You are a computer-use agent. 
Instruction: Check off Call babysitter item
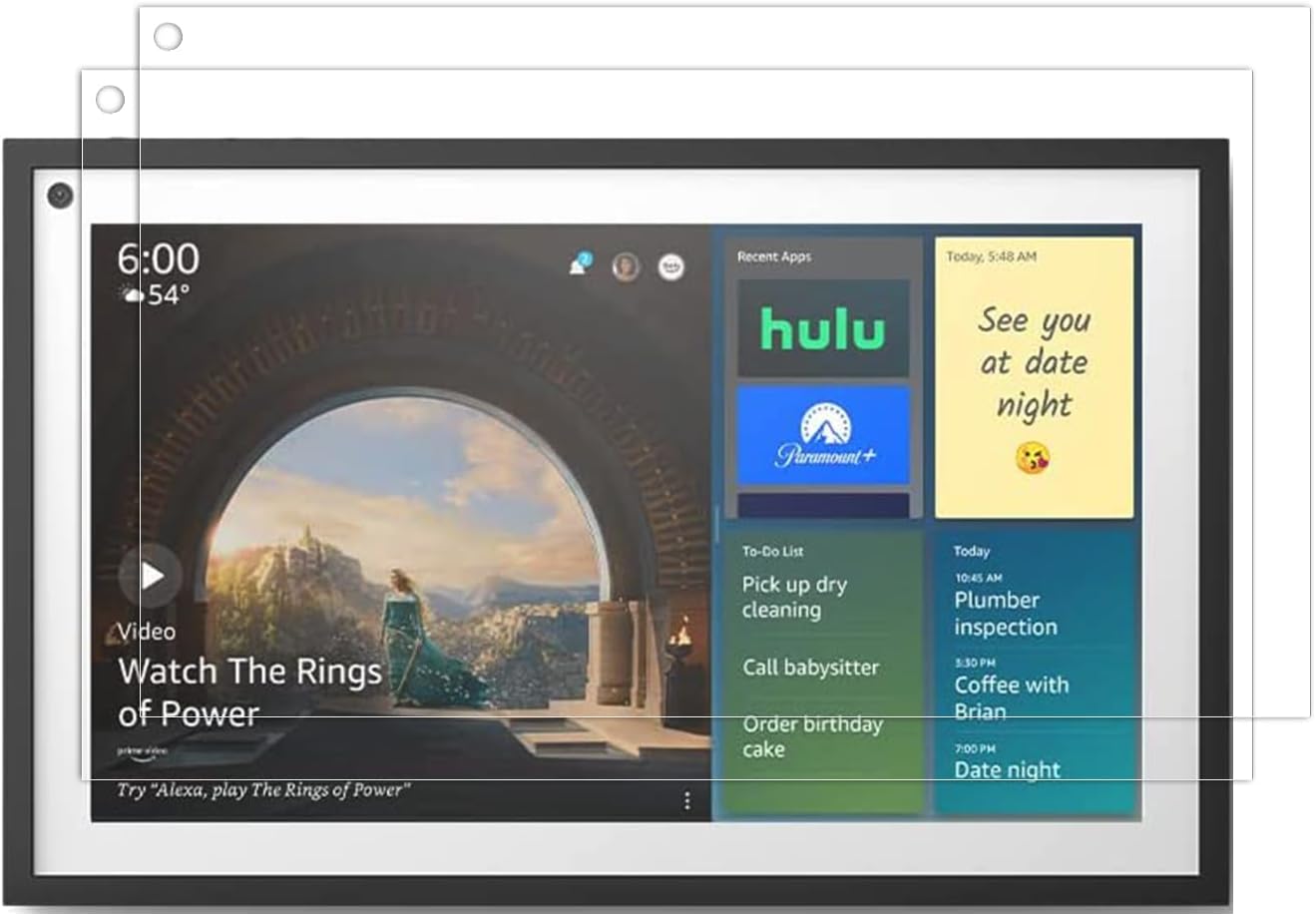[810, 668]
